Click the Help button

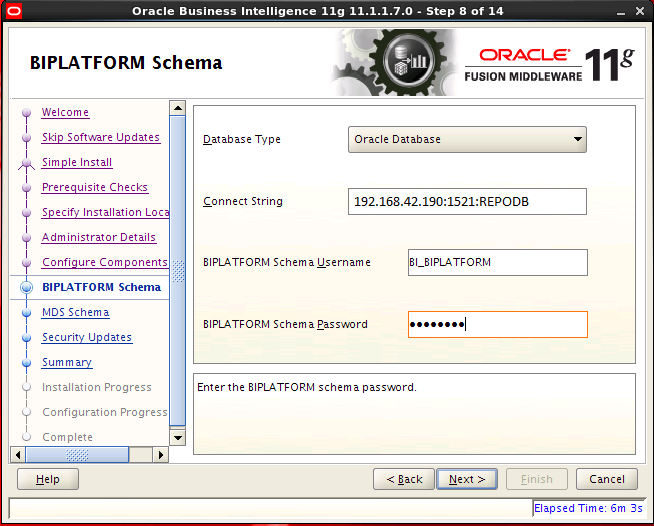(48, 479)
